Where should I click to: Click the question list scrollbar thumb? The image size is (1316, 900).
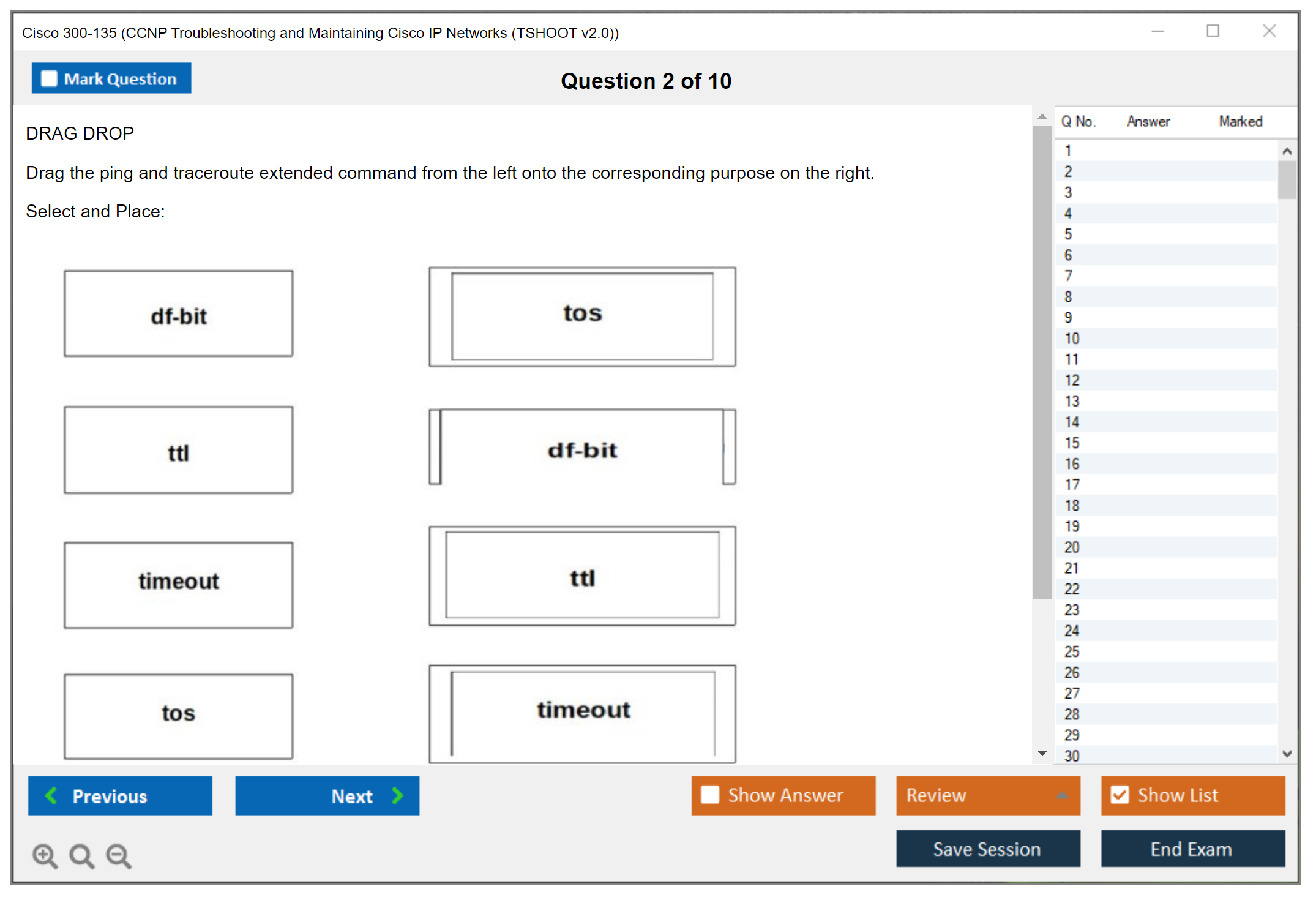pos(1287,179)
